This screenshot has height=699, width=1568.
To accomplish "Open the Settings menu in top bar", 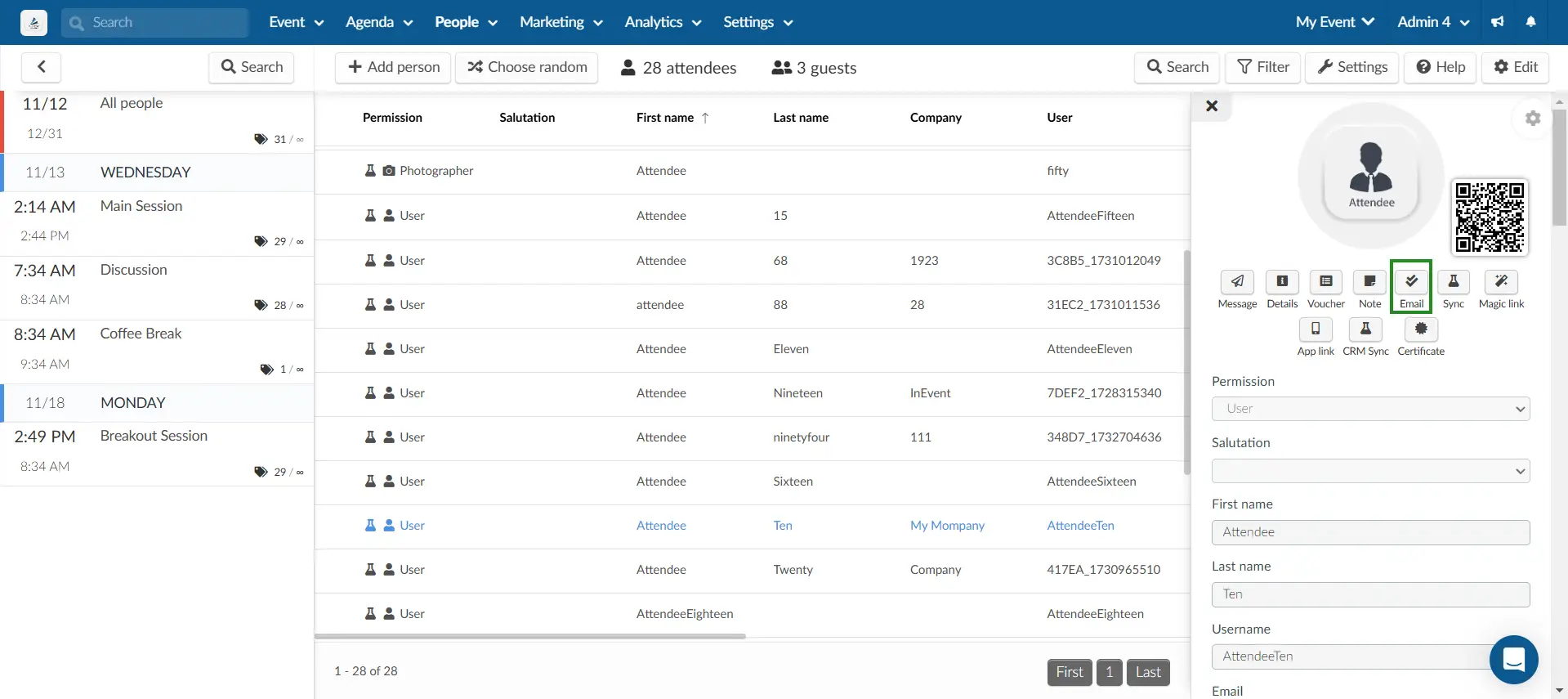I will [x=757, y=22].
